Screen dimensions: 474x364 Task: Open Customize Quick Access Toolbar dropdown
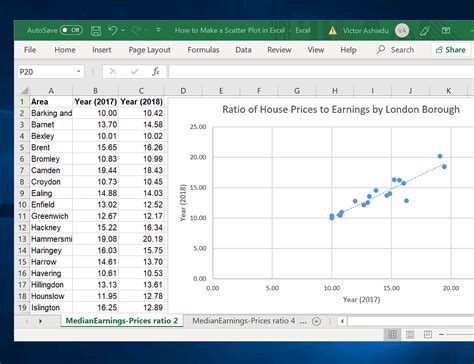[158, 30]
